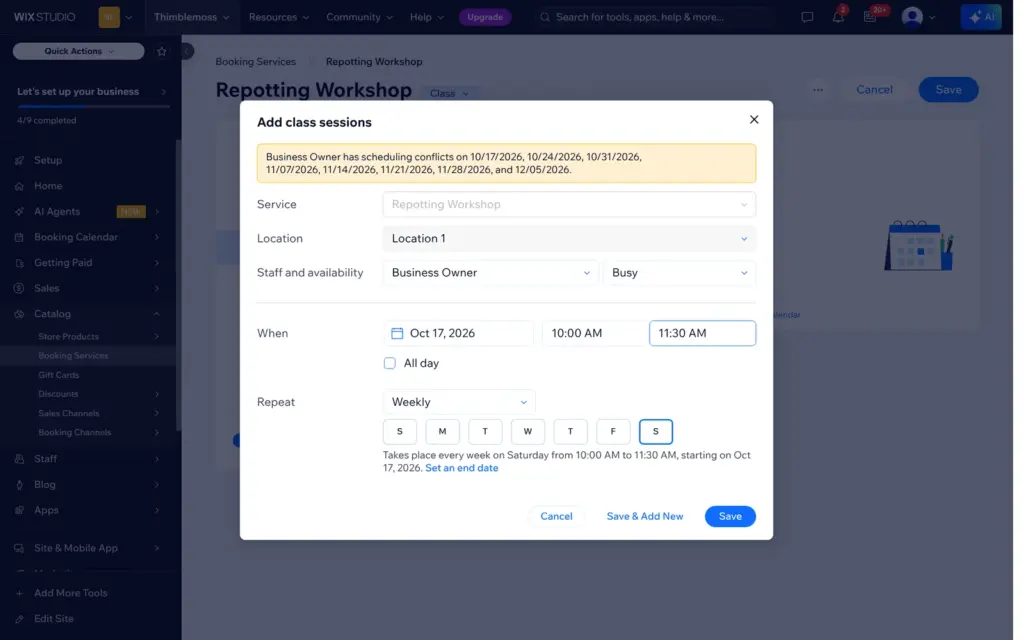This screenshot has width=1024, height=640.
Task: Click the Setup icon in sidebar
Action: click(x=20, y=160)
